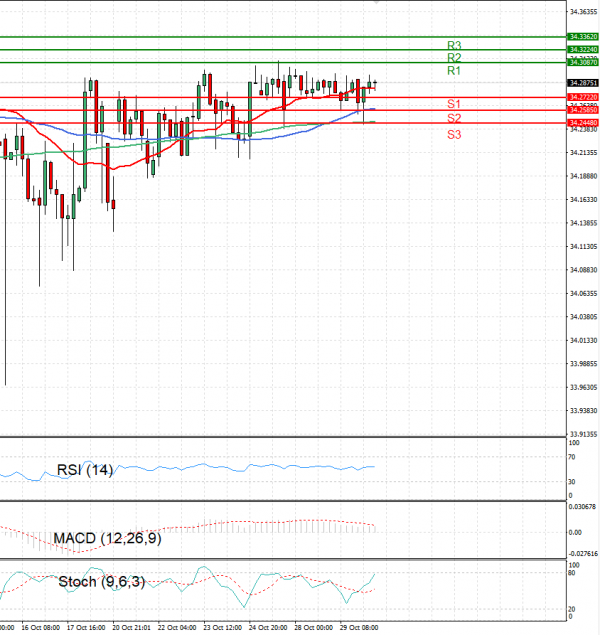Click the MACD scale value -0.027616
Image resolution: width=600 pixels, height=635 pixels.
pos(583,554)
